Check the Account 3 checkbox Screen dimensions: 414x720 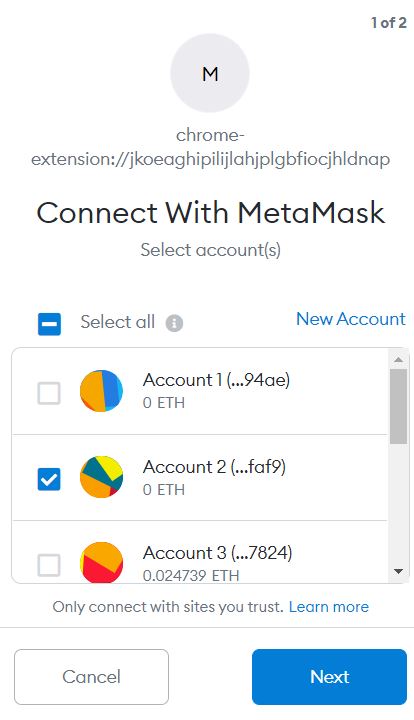coord(49,565)
